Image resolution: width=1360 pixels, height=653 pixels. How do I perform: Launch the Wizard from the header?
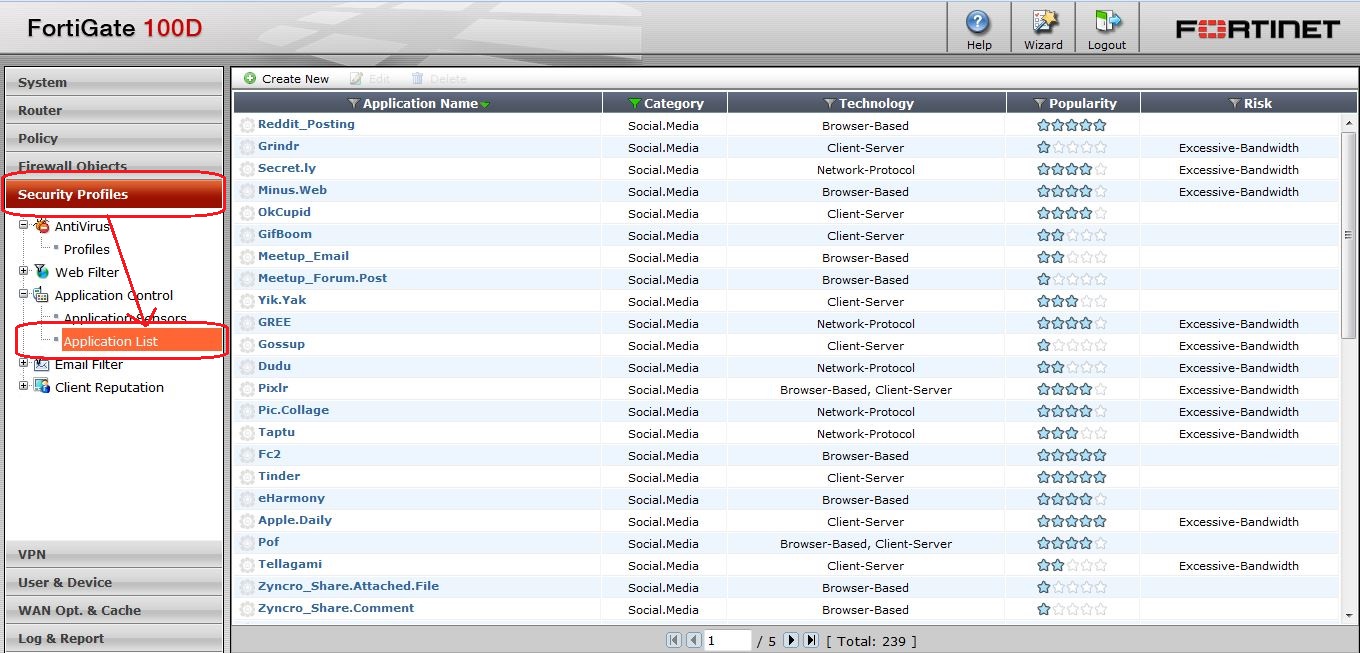coord(1044,22)
